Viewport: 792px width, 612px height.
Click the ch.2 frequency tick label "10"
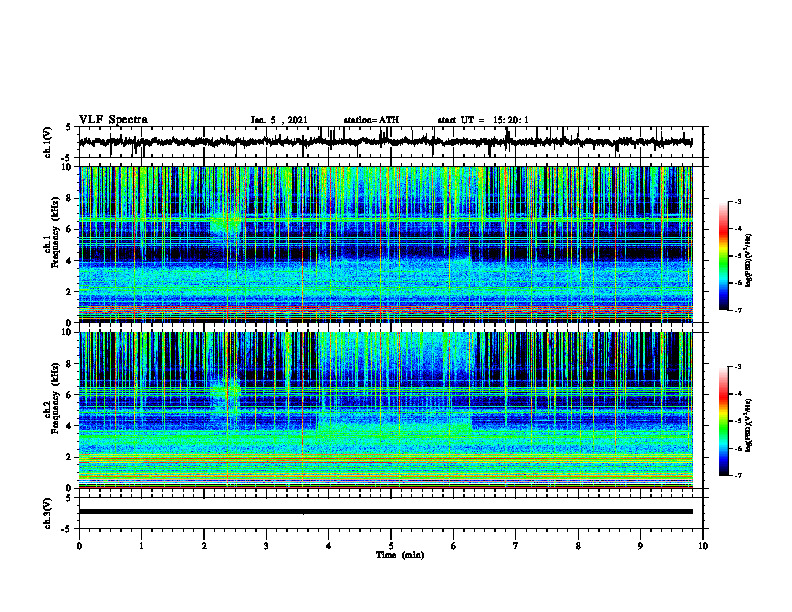point(67,332)
